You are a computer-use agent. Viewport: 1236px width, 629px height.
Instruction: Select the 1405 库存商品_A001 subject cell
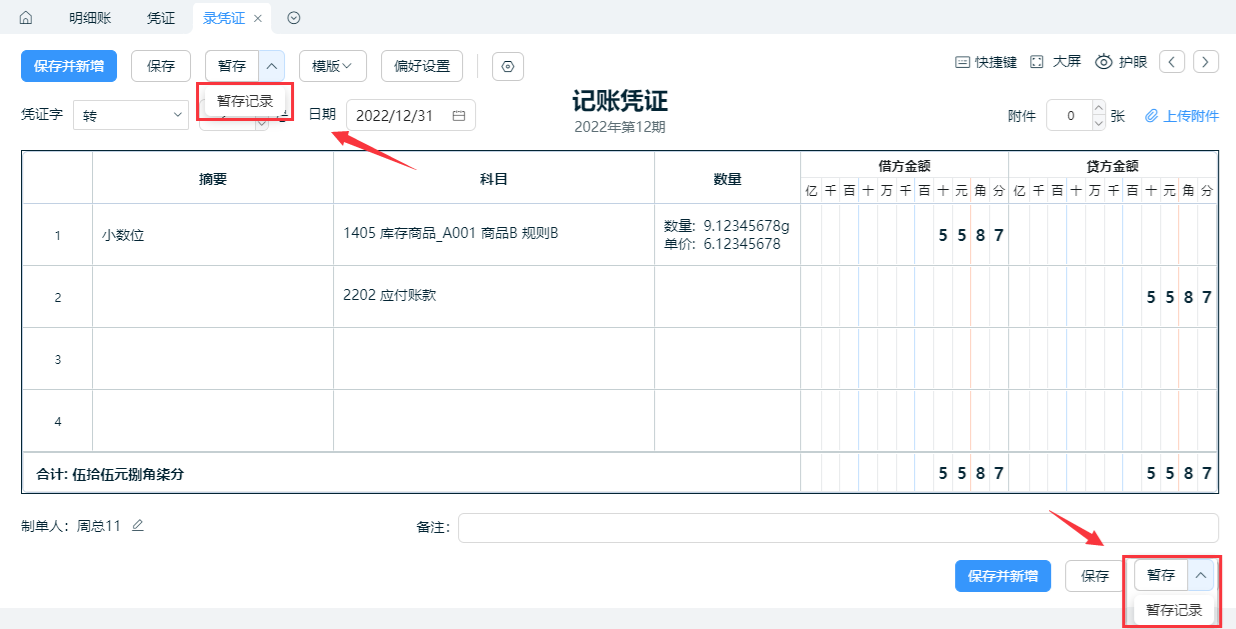tap(494, 235)
